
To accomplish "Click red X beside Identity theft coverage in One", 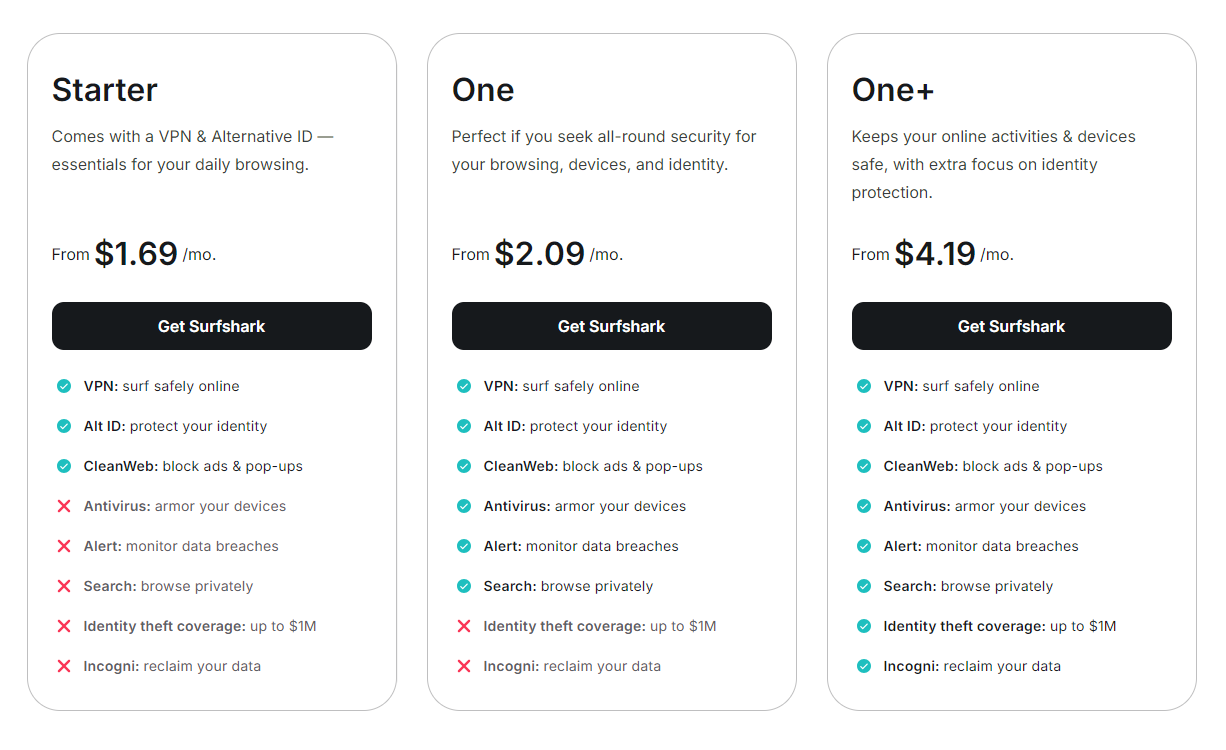I will (x=464, y=626).
